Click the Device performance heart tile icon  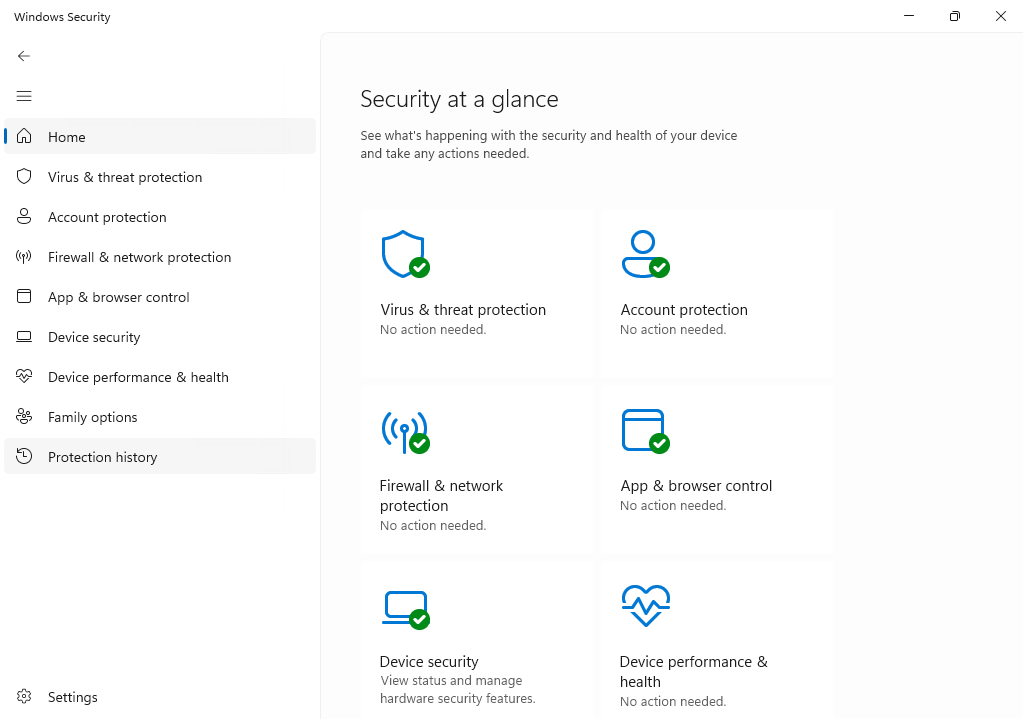point(645,606)
